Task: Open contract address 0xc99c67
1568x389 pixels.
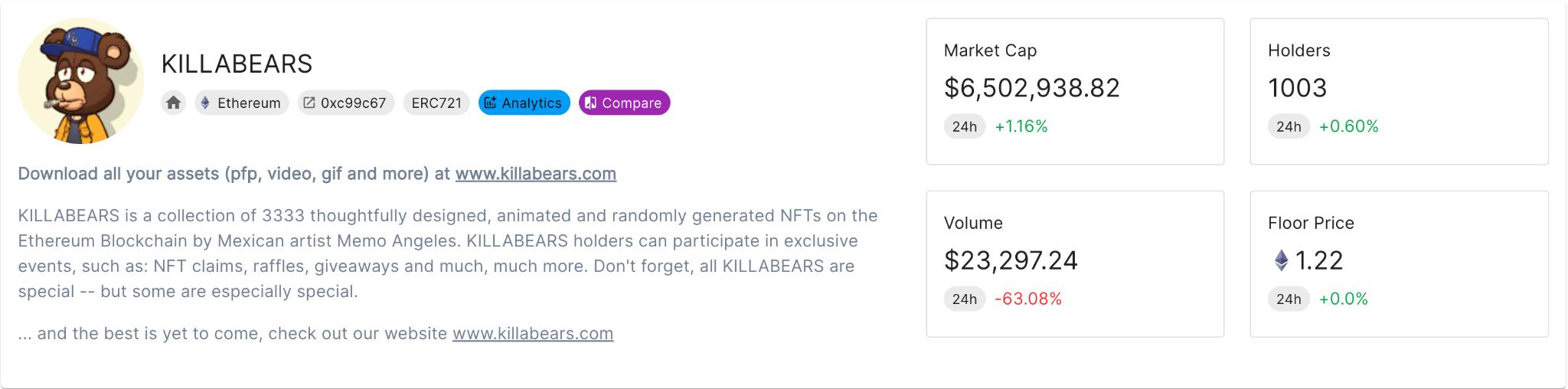Action: [x=345, y=103]
